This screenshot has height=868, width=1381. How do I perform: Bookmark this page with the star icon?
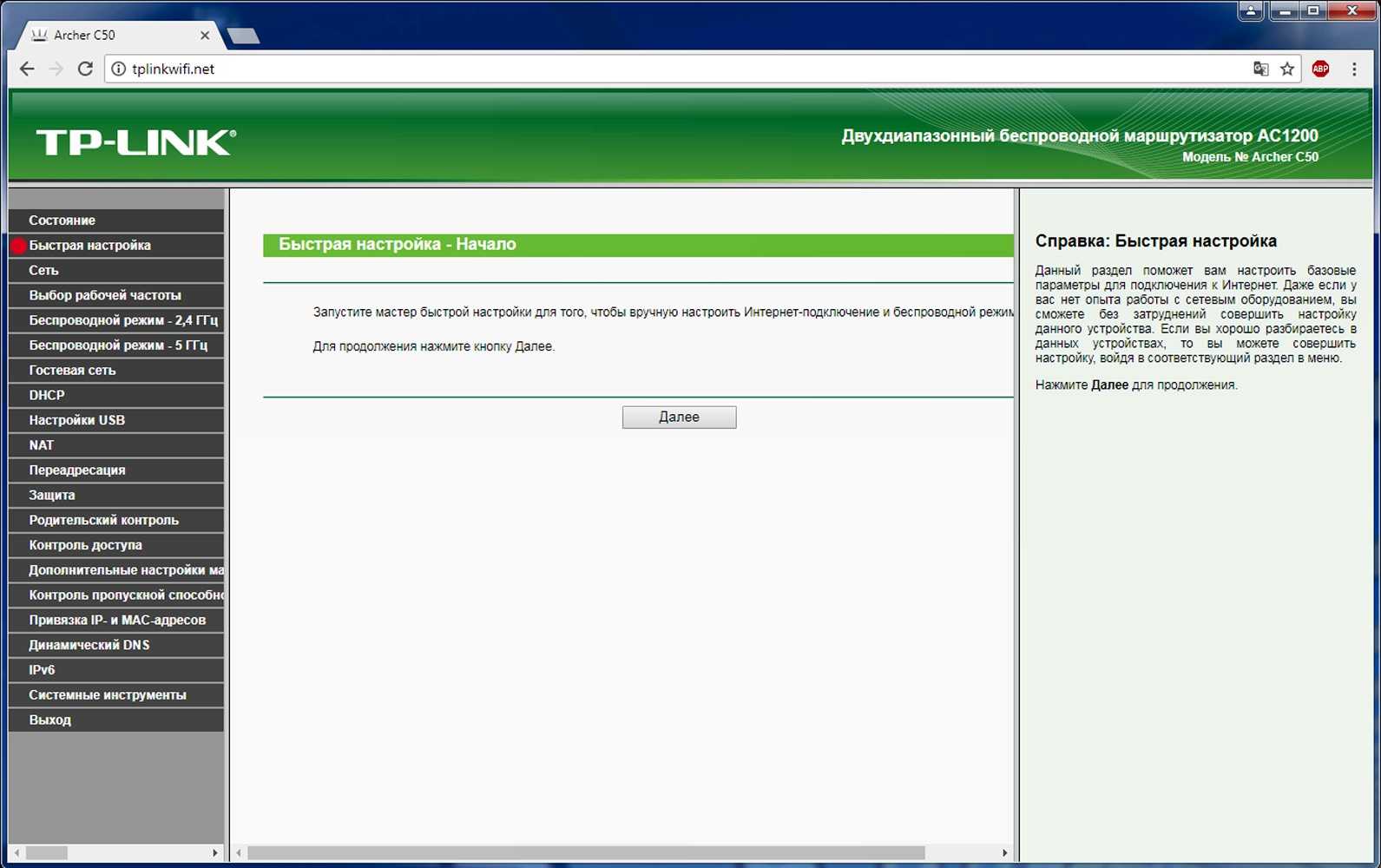coord(1287,69)
